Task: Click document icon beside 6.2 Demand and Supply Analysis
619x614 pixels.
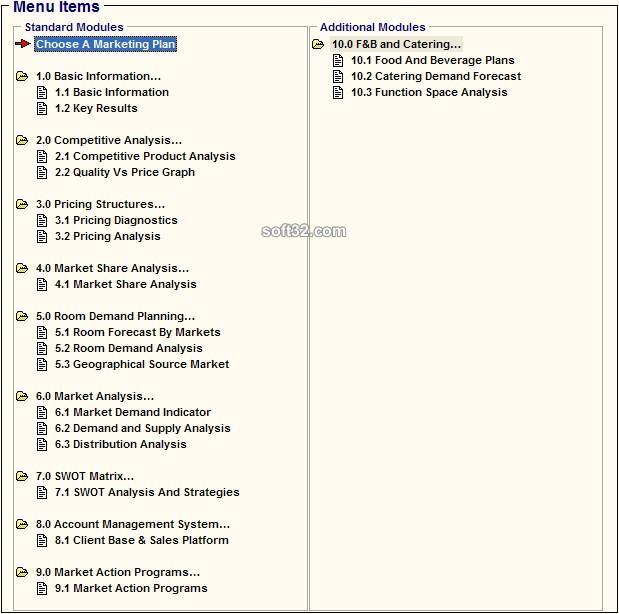Action: tap(42, 428)
